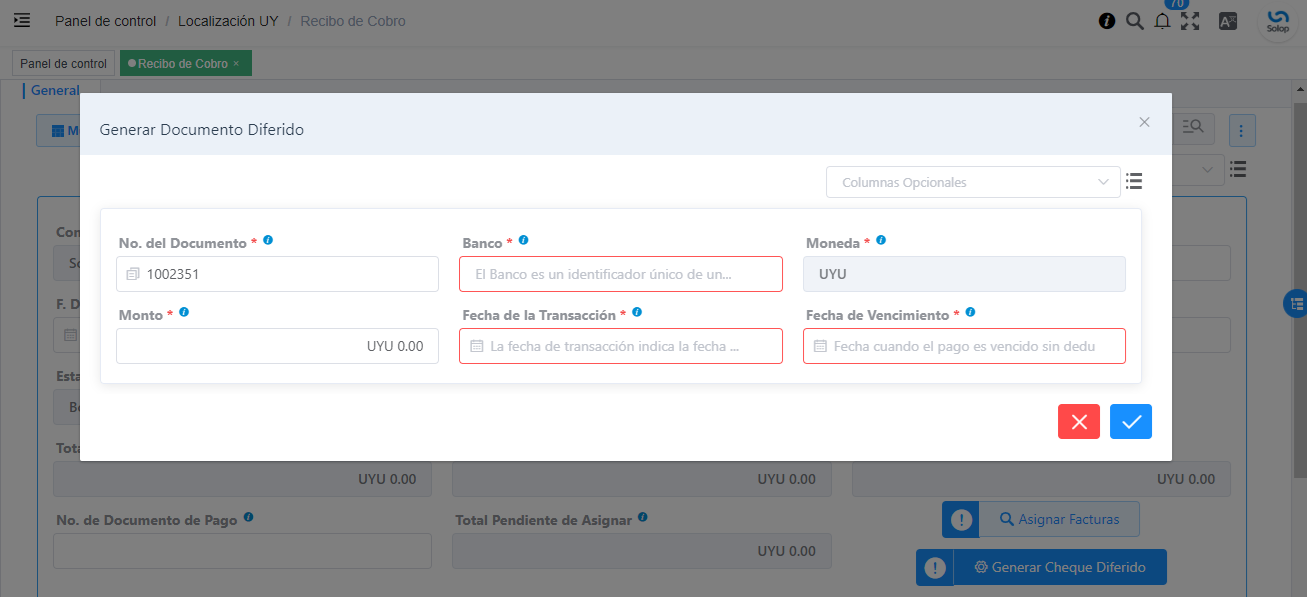Click the blue side panel toggle icon
The height and width of the screenshot is (597, 1307).
point(1296,304)
